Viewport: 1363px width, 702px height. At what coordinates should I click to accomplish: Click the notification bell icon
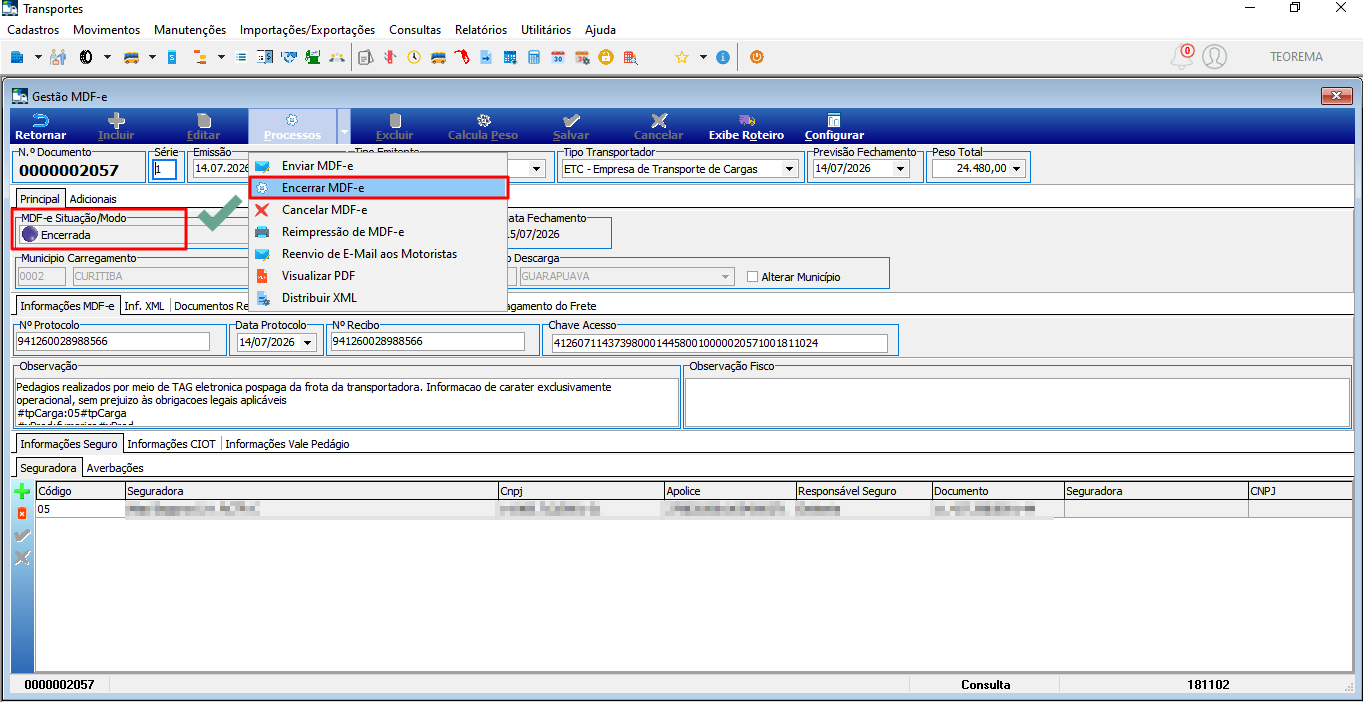coord(1182,57)
